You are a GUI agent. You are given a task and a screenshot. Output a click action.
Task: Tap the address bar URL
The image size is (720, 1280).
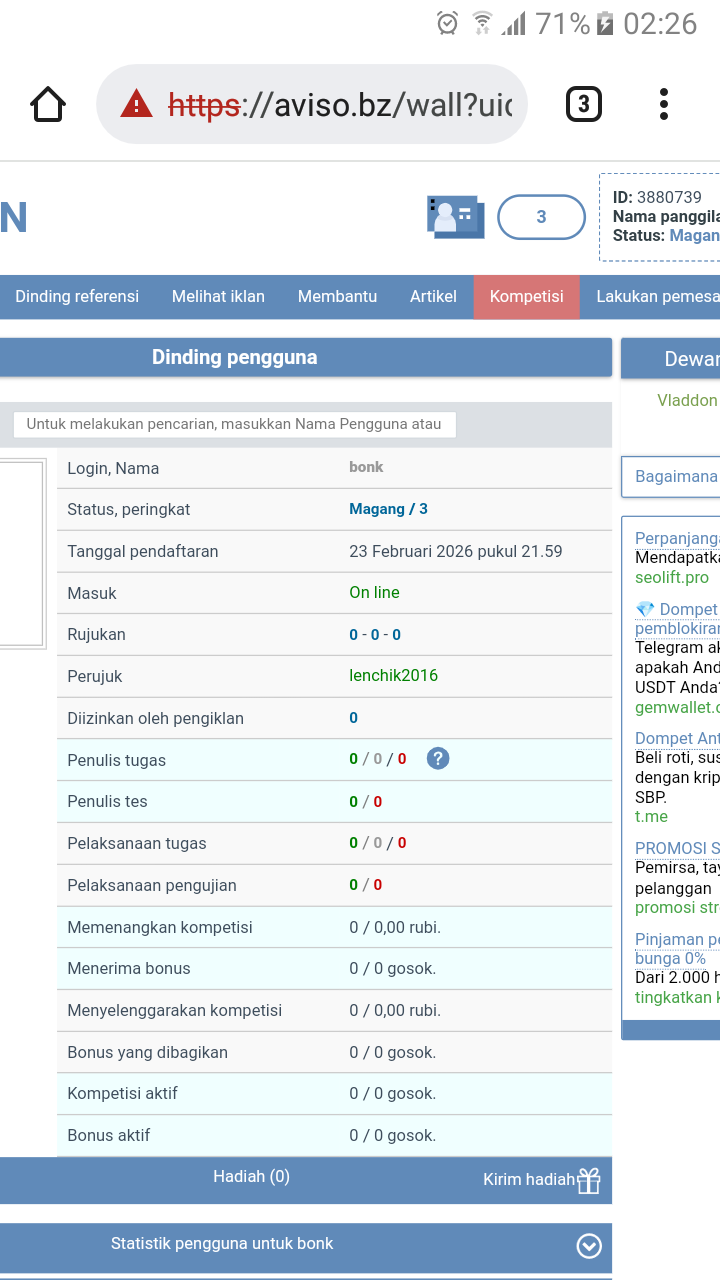340,104
